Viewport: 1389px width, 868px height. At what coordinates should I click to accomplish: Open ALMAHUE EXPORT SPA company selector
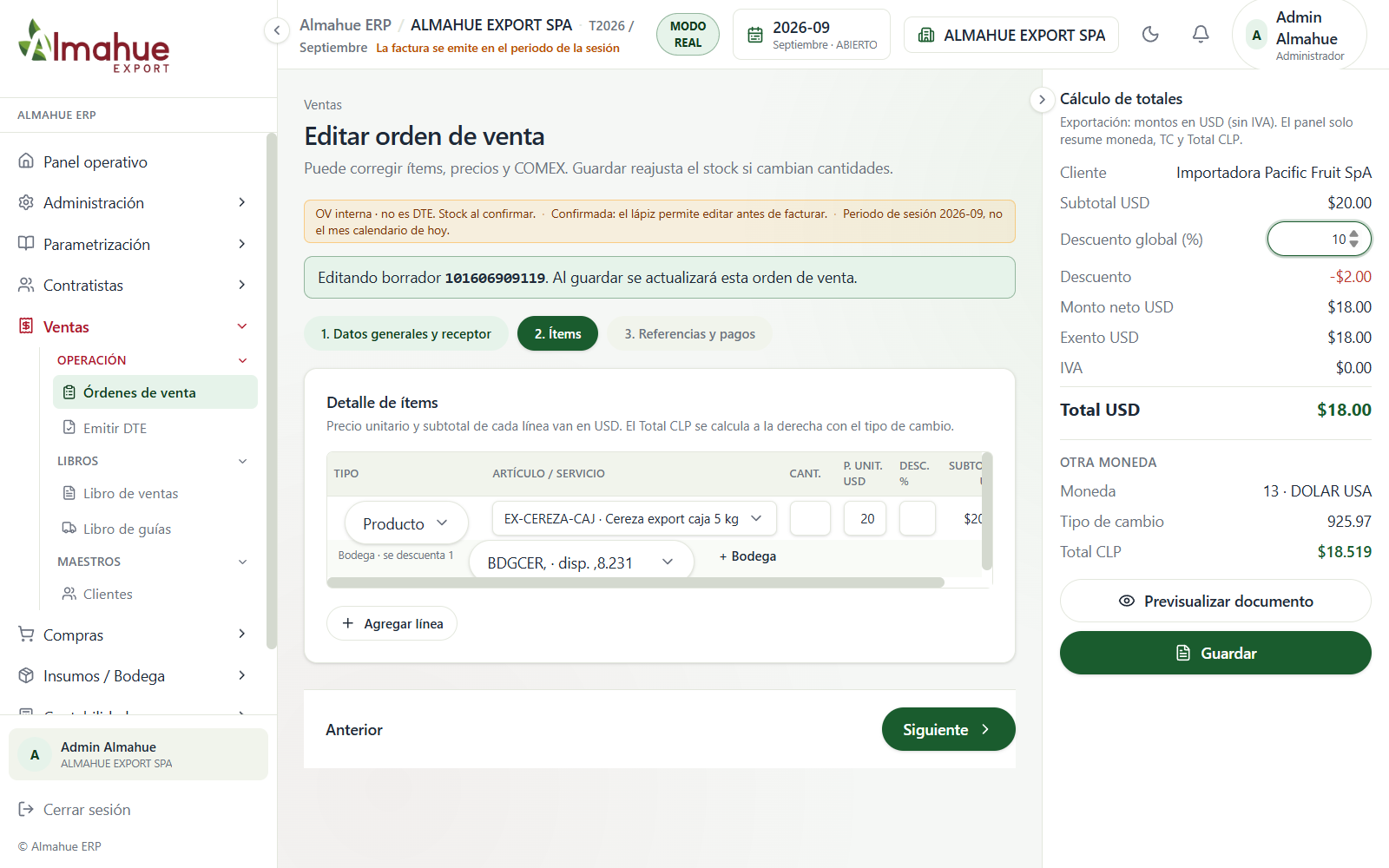[x=1011, y=35]
